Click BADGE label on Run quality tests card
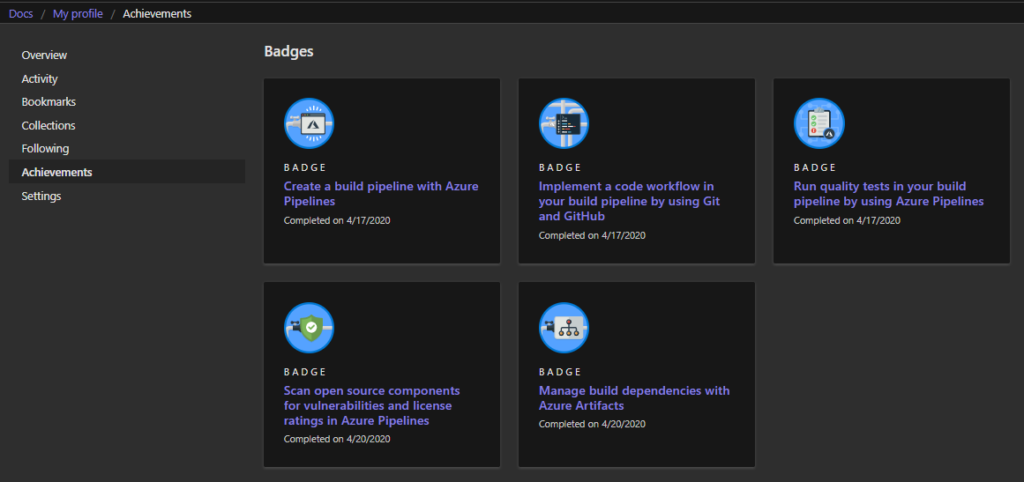This screenshot has height=482, width=1024. pyautogui.click(x=815, y=168)
